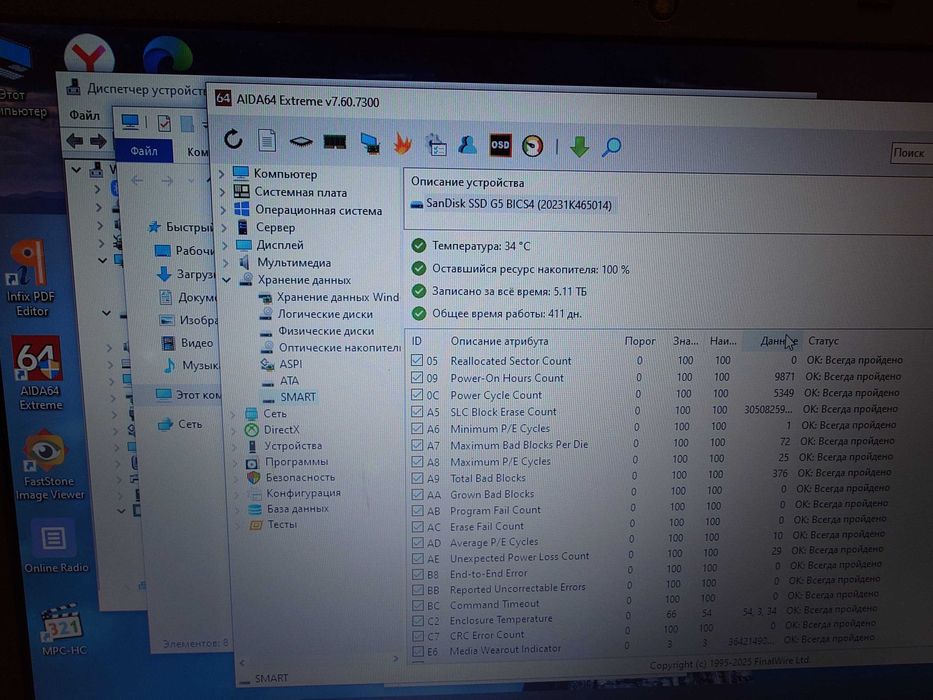
Task: Click the network monitor icon in toolbar
Action: [370, 143]
